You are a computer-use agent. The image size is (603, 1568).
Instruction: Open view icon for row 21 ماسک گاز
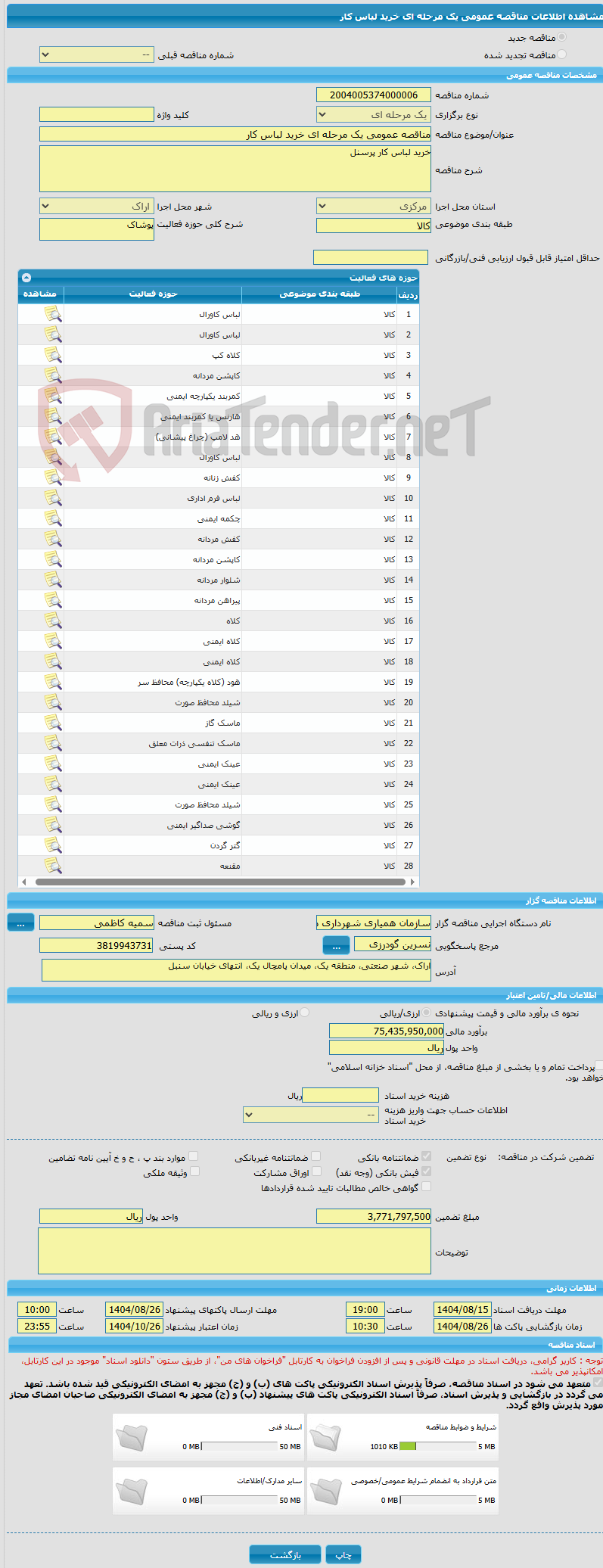click(x=53, y=723)
